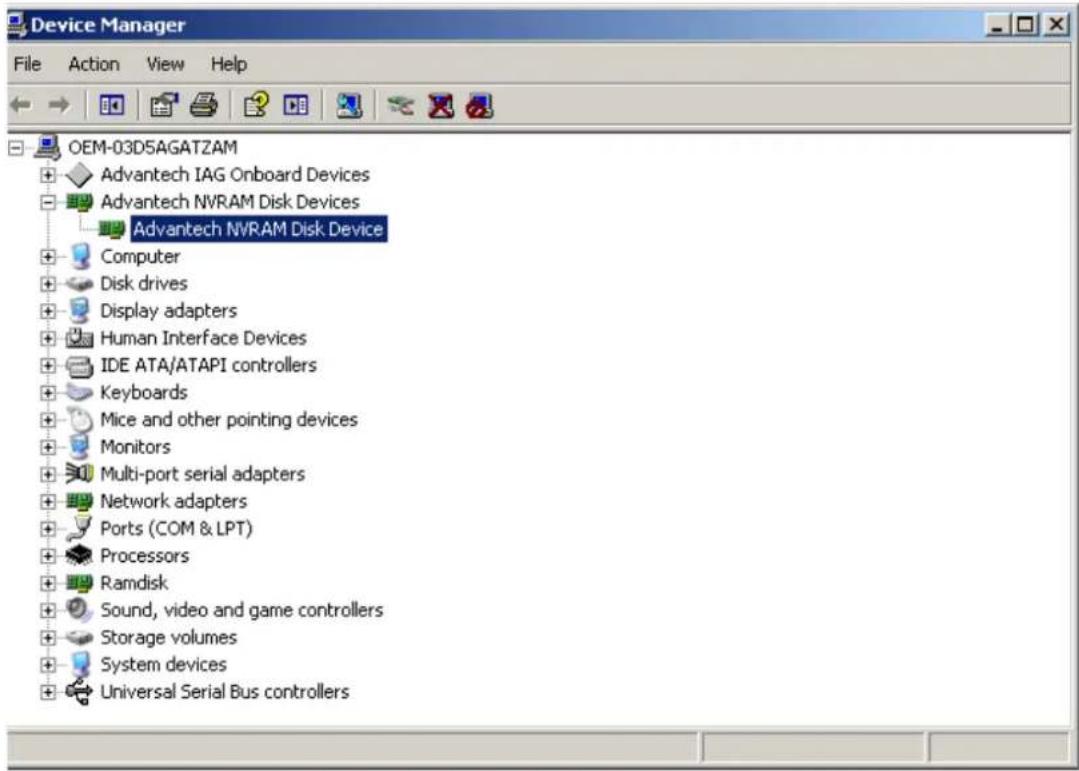Select Universal Serial Bus controllers label
Screen dimensions: 1079x771
pyautogui.click(x=225, y=692)
